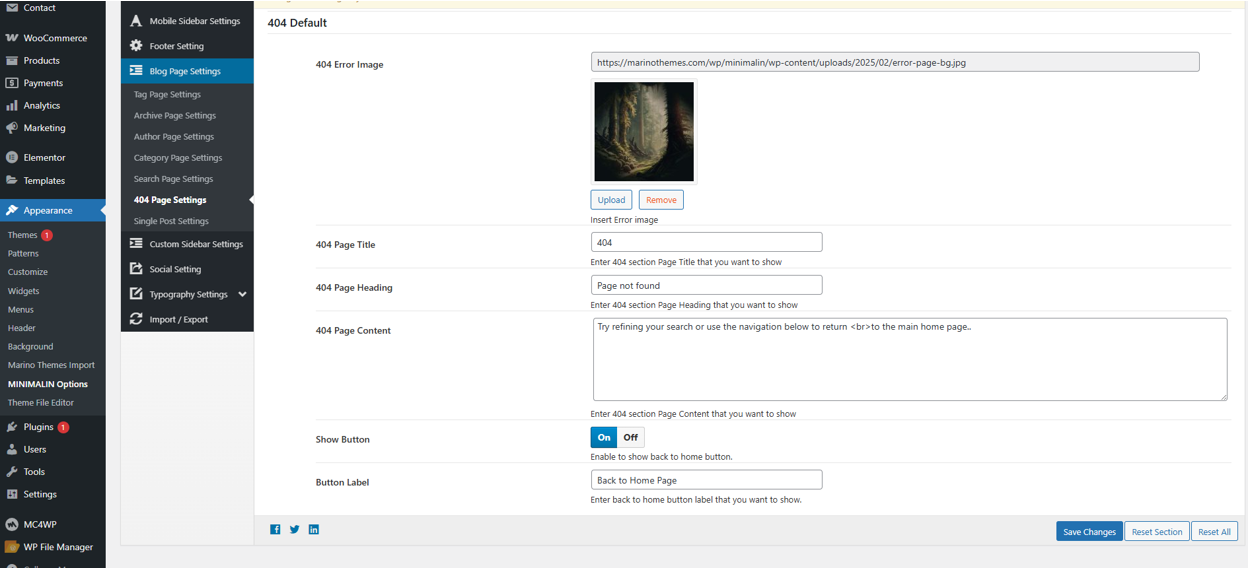Go to the Themes submenu
The image size is (1252, 568).
pos(22,235)
